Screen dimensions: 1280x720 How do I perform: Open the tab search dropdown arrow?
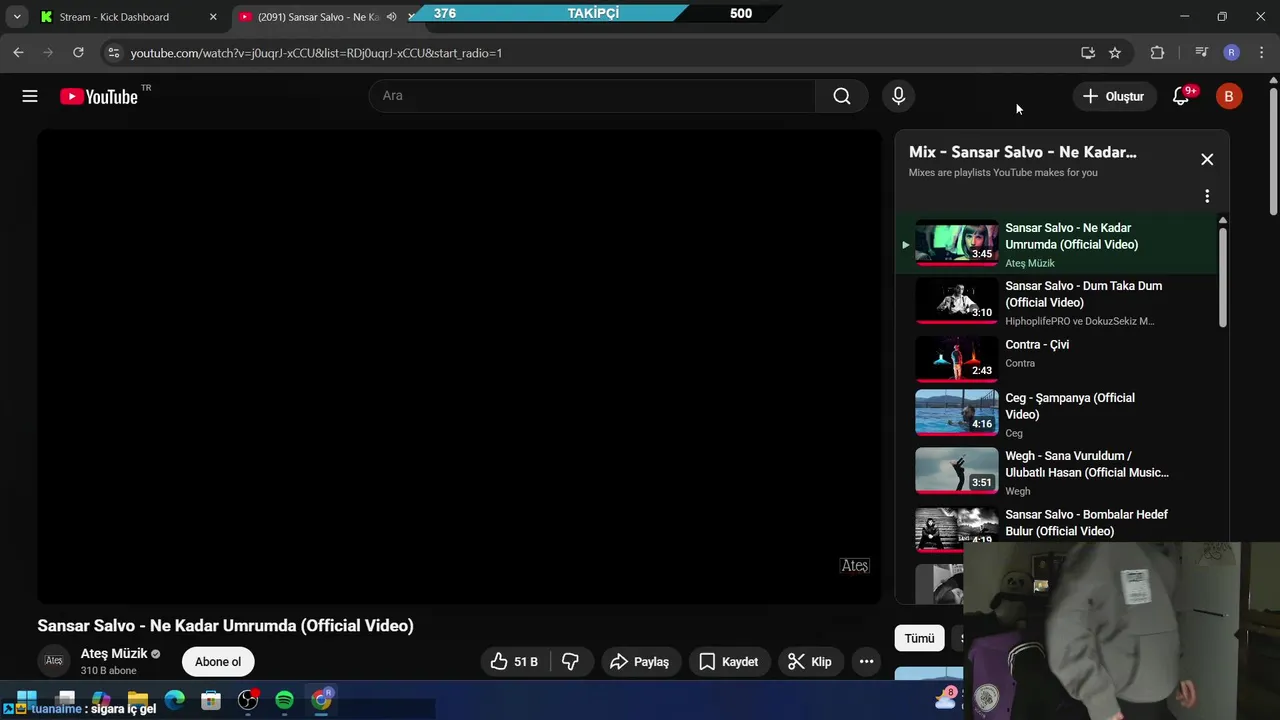point(17,17)
